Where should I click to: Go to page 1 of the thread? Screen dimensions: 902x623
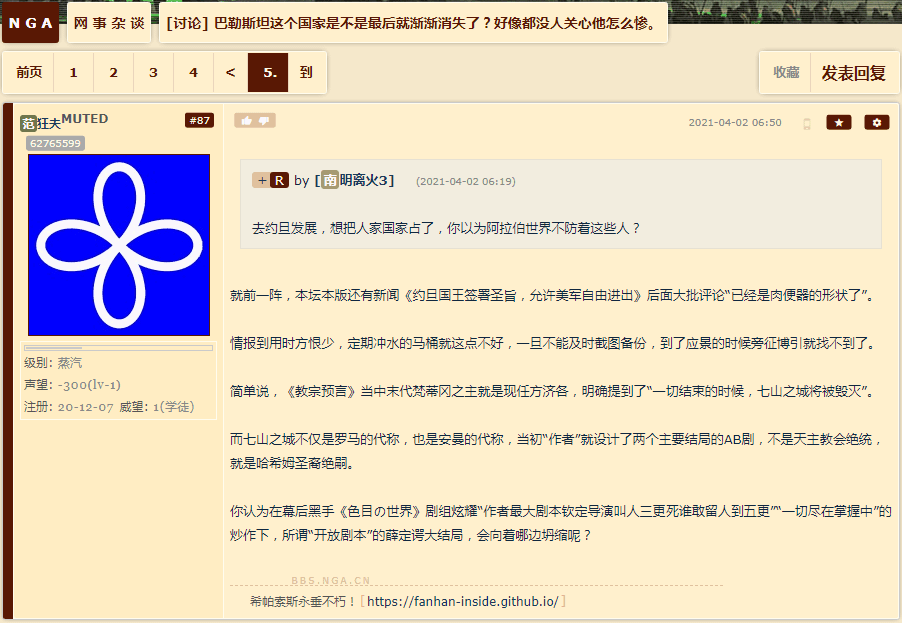pyautogui.click(x=73, y=72)
